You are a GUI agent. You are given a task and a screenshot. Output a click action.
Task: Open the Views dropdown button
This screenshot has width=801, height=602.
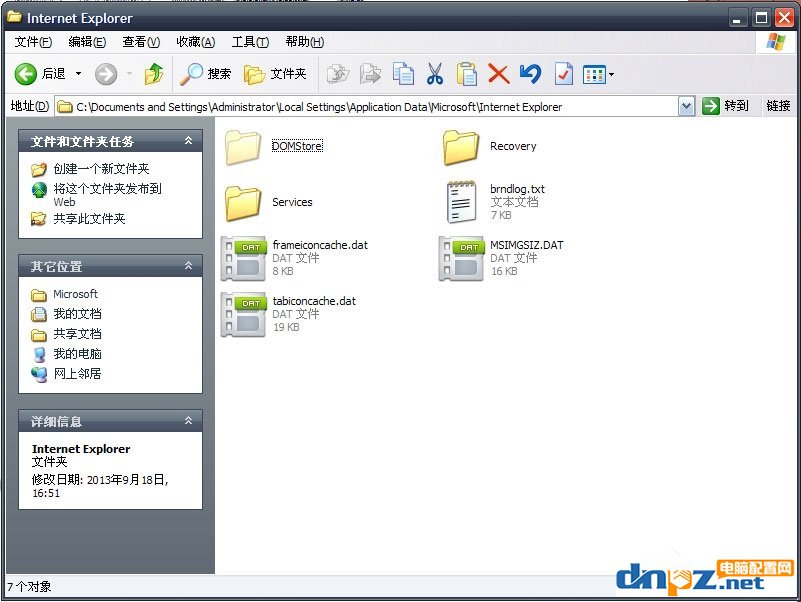point(598,75)
